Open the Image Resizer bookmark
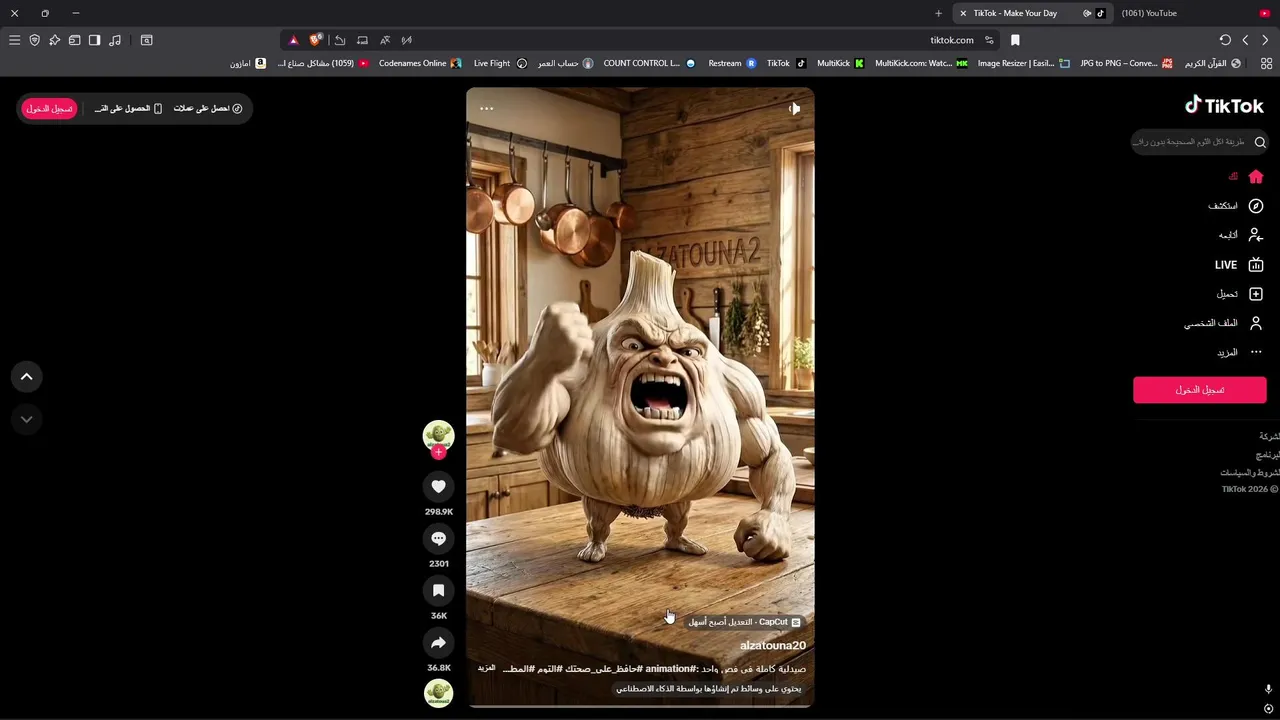 click(1024, 63)
